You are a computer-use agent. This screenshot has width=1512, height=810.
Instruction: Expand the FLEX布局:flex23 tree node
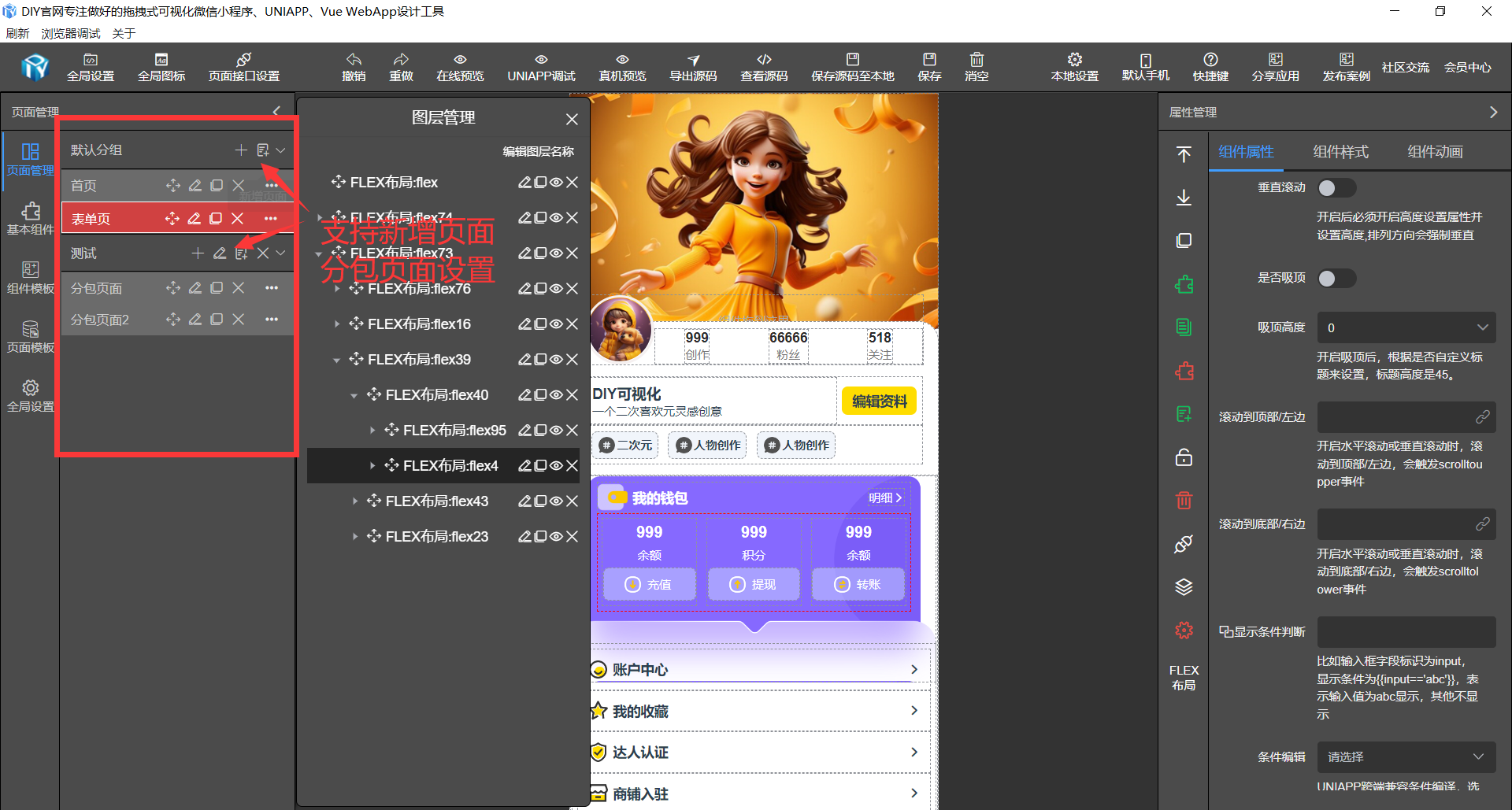[354, 537]
